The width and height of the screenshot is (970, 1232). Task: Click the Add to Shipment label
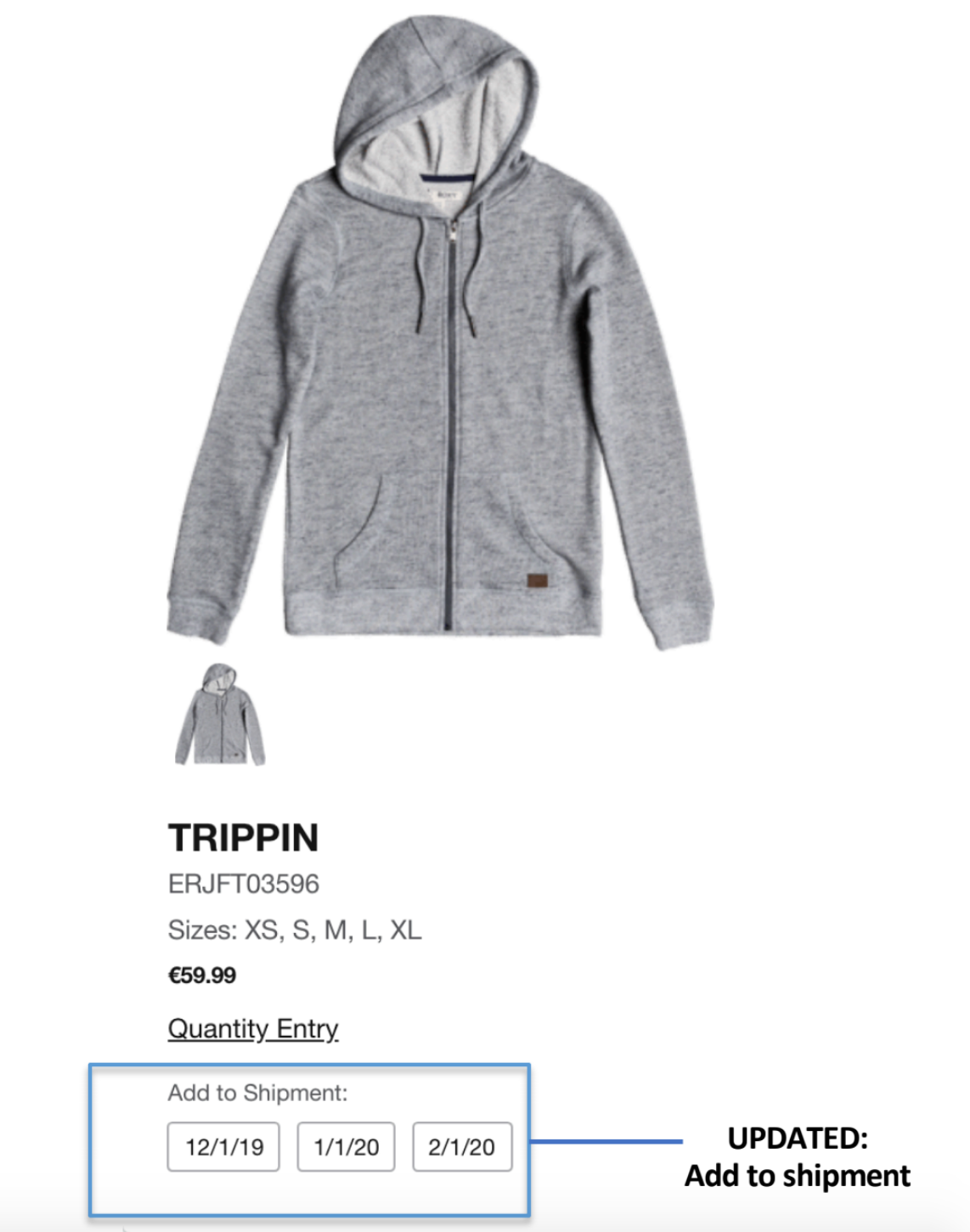point(257,1093)
